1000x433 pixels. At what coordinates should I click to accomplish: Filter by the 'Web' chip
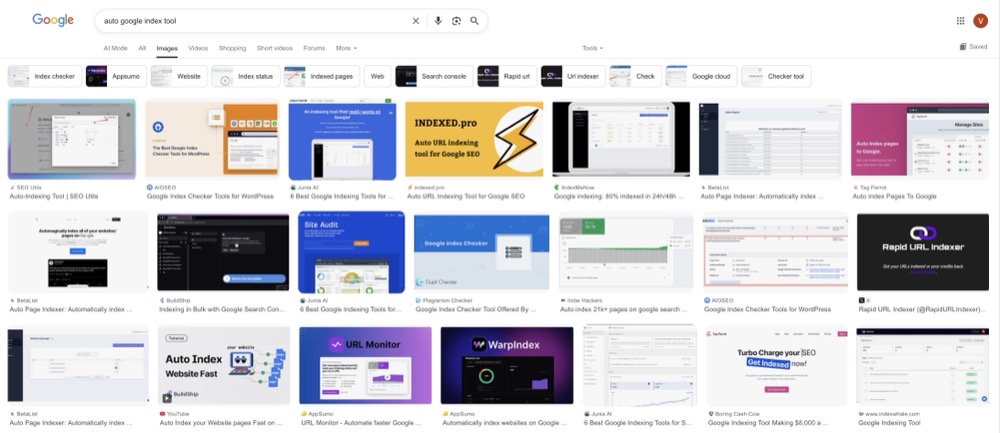click(378, 77)
